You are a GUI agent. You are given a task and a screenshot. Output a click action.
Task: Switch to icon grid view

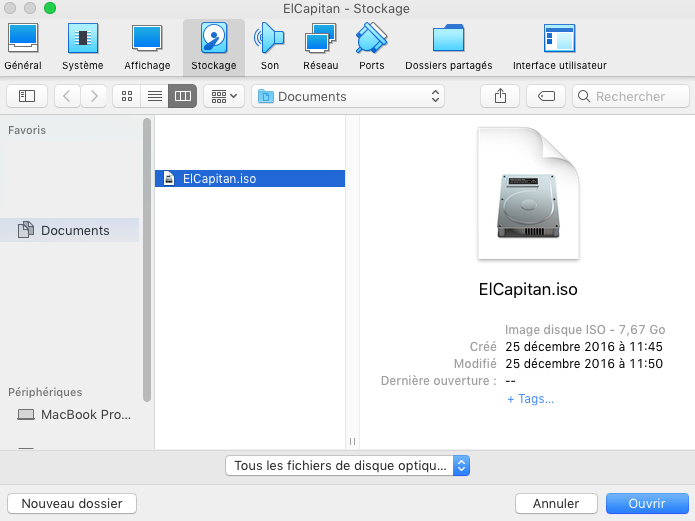coord(127,96)
